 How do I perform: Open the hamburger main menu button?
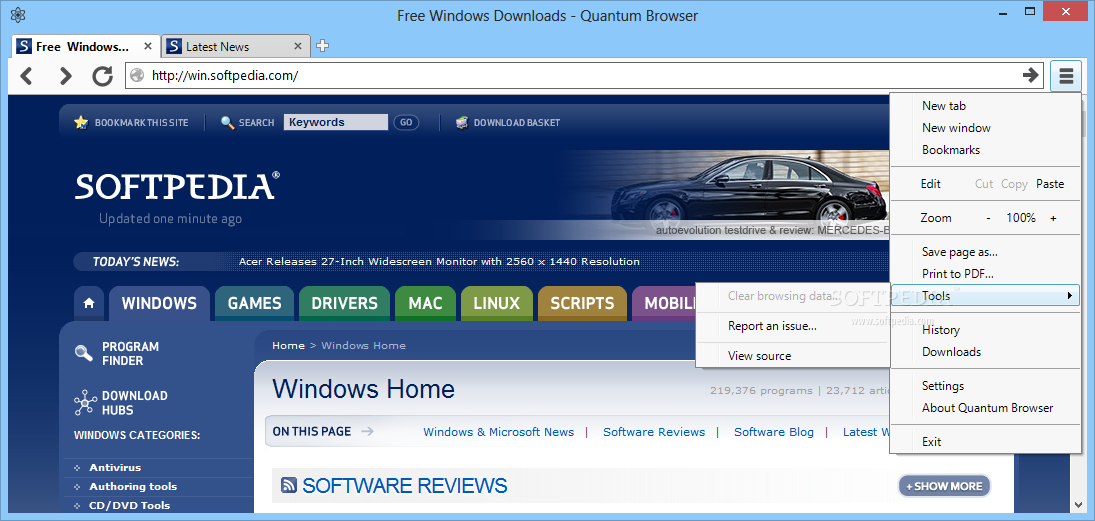pos(1066,75)
